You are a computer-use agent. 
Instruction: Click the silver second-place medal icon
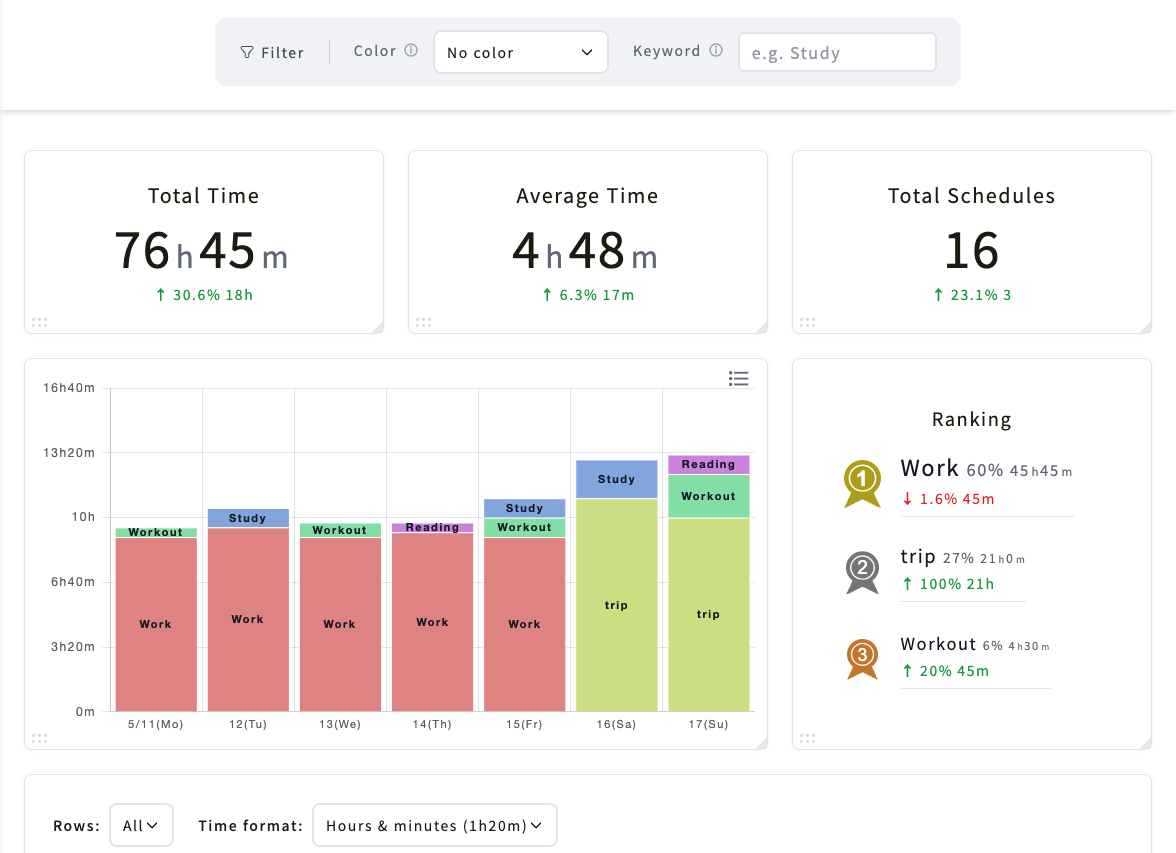[862, 572]
